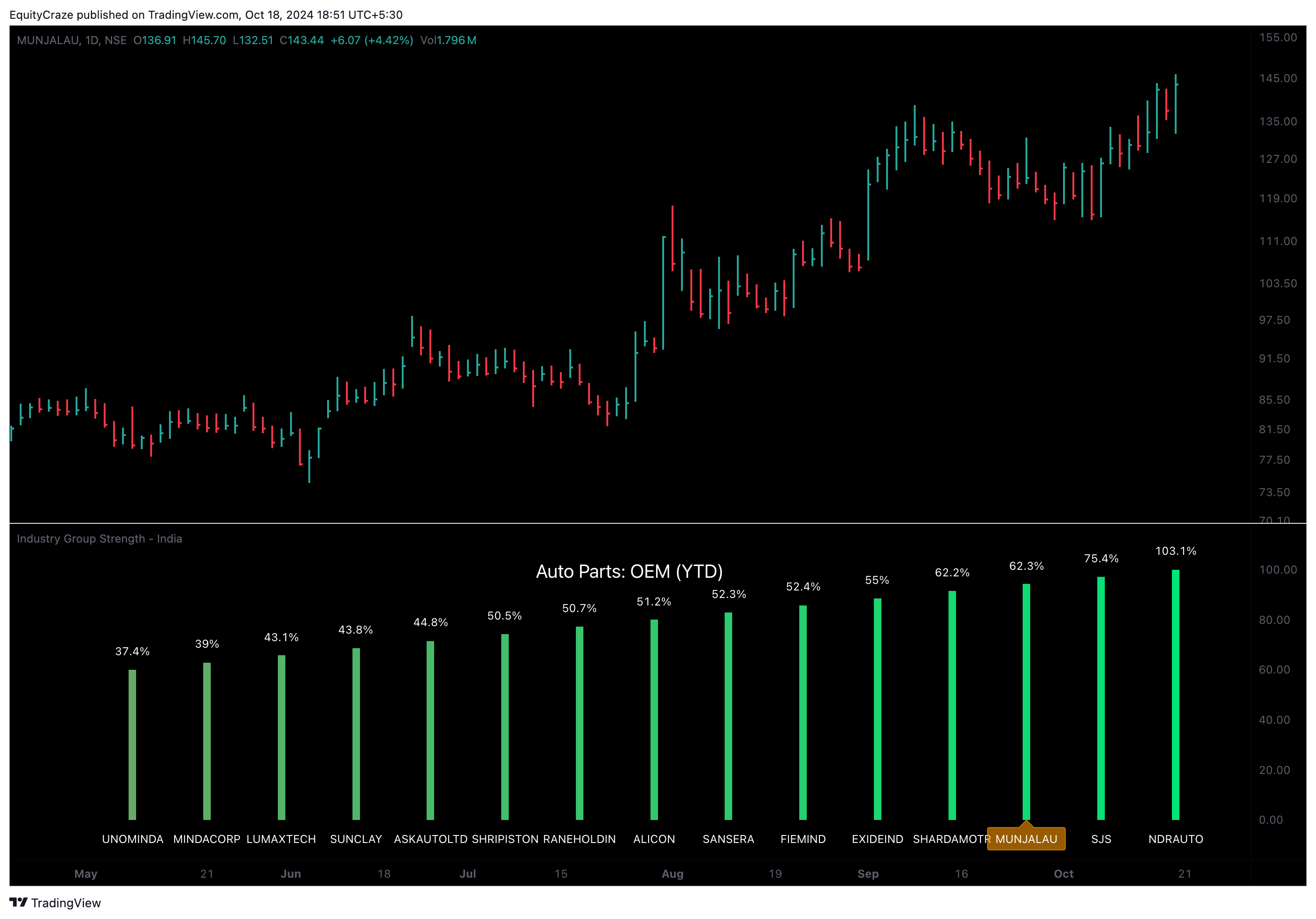Click the 103.1% value above NDRAUTO

point(1176,551)
